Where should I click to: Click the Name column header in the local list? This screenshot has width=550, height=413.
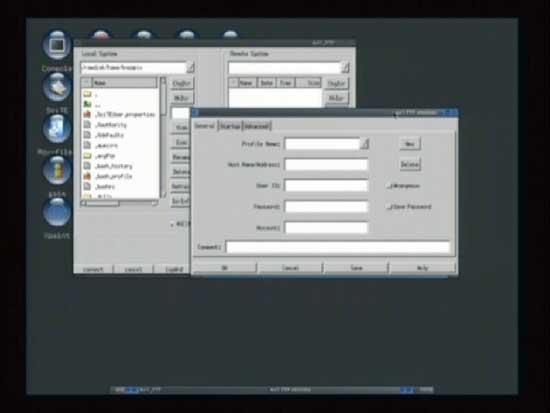(124, 83)
